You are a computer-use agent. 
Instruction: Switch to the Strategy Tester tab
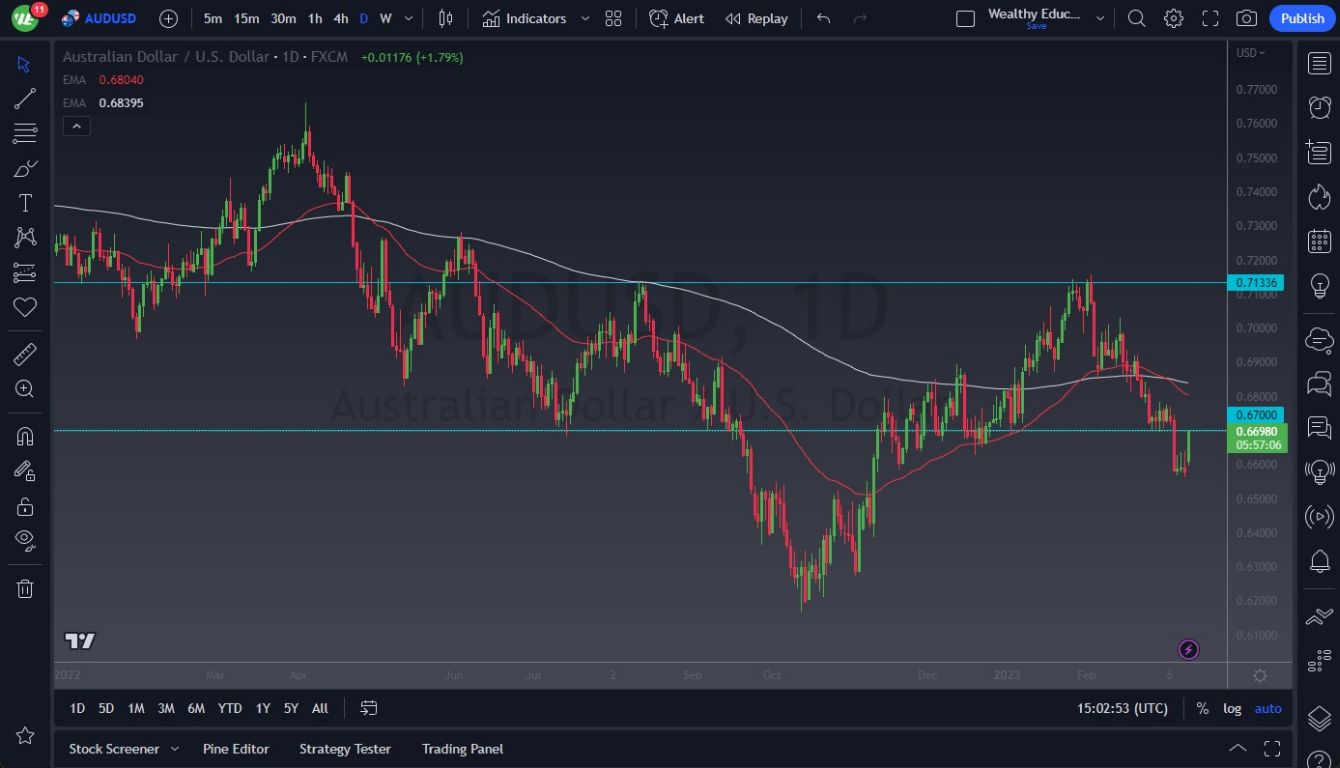345,748
